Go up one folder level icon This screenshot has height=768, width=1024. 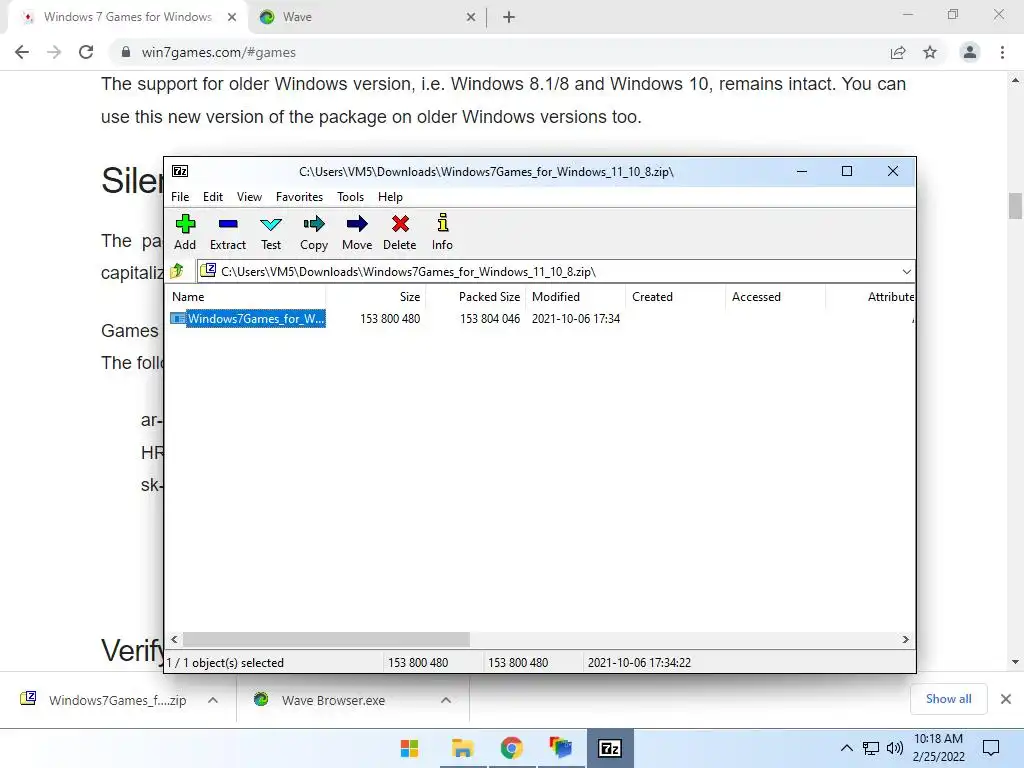click(176, 271)
